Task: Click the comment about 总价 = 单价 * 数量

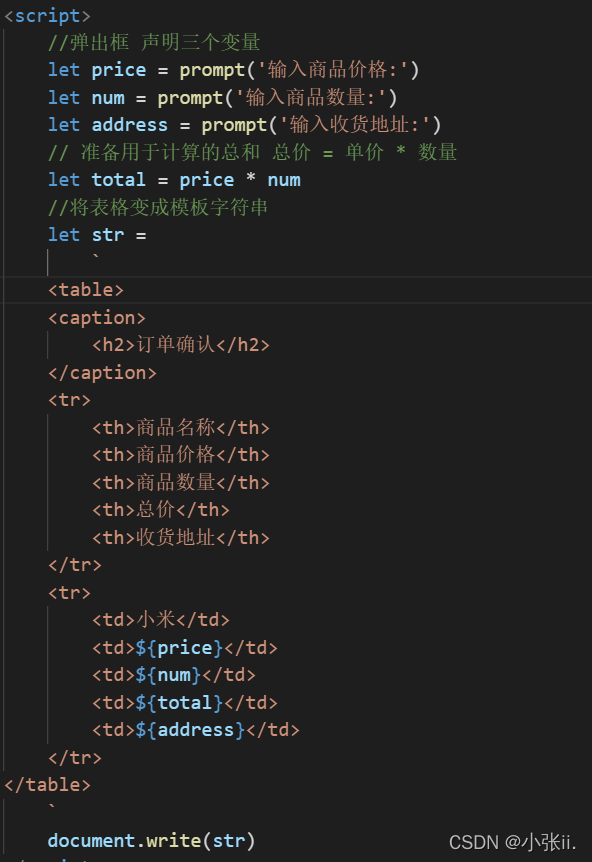Action: (x=252, y=152)
